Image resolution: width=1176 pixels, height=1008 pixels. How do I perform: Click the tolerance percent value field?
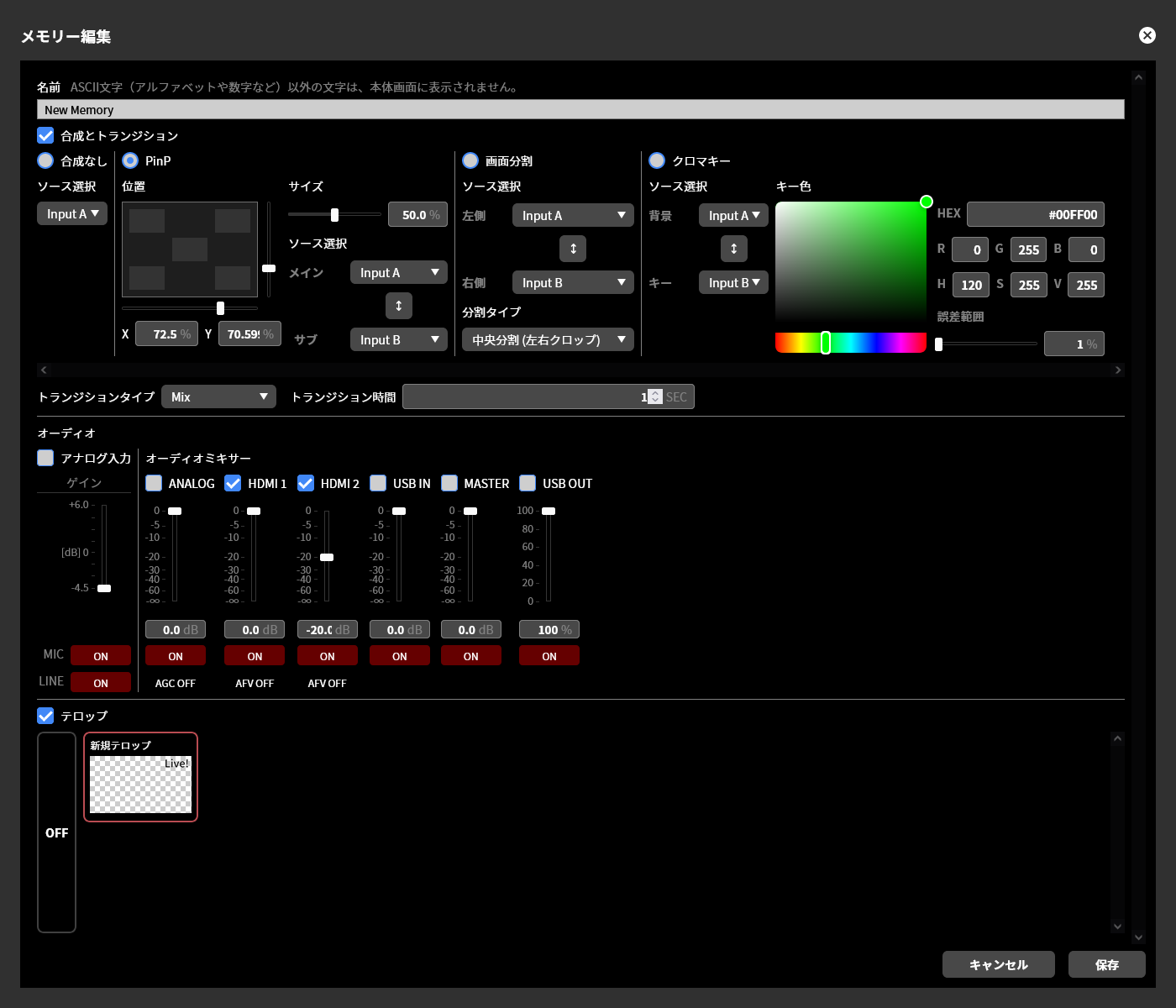click(x=1074, y=344)
